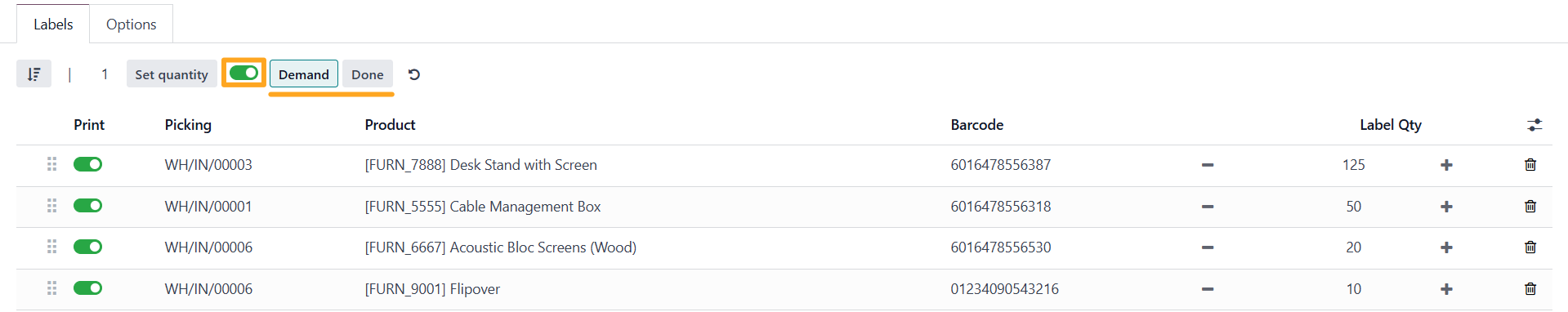Increase label quantity for Acoustic Bloc Screens
The height and width of the screenshot is (312, 1568).
(1446, 247)
